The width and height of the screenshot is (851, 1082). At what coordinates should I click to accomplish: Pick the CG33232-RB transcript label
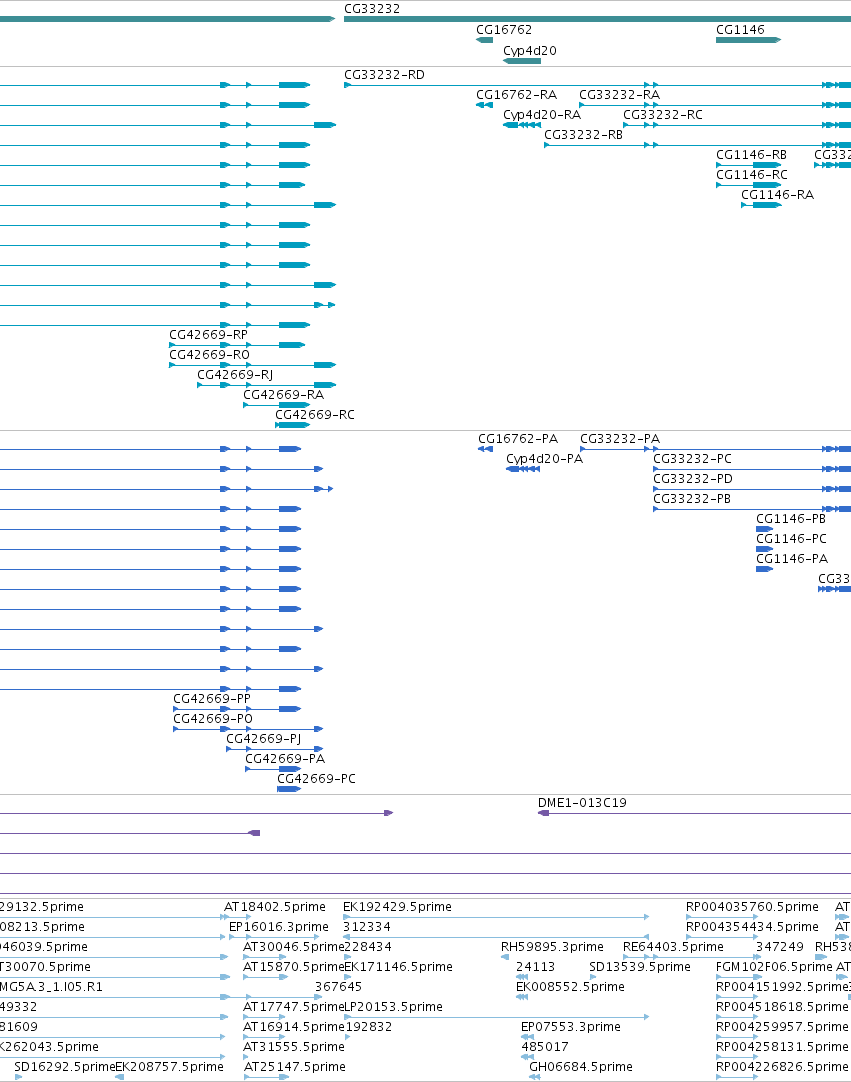(583, 135)
